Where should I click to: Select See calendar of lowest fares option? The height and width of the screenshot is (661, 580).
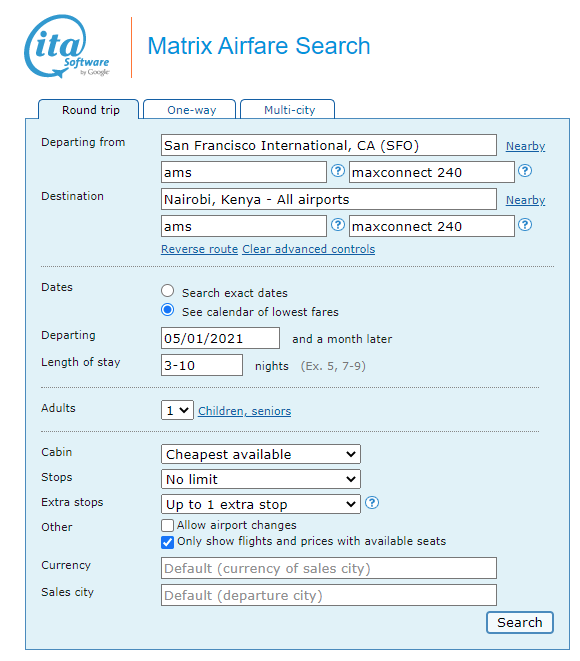tap(167, 310)
